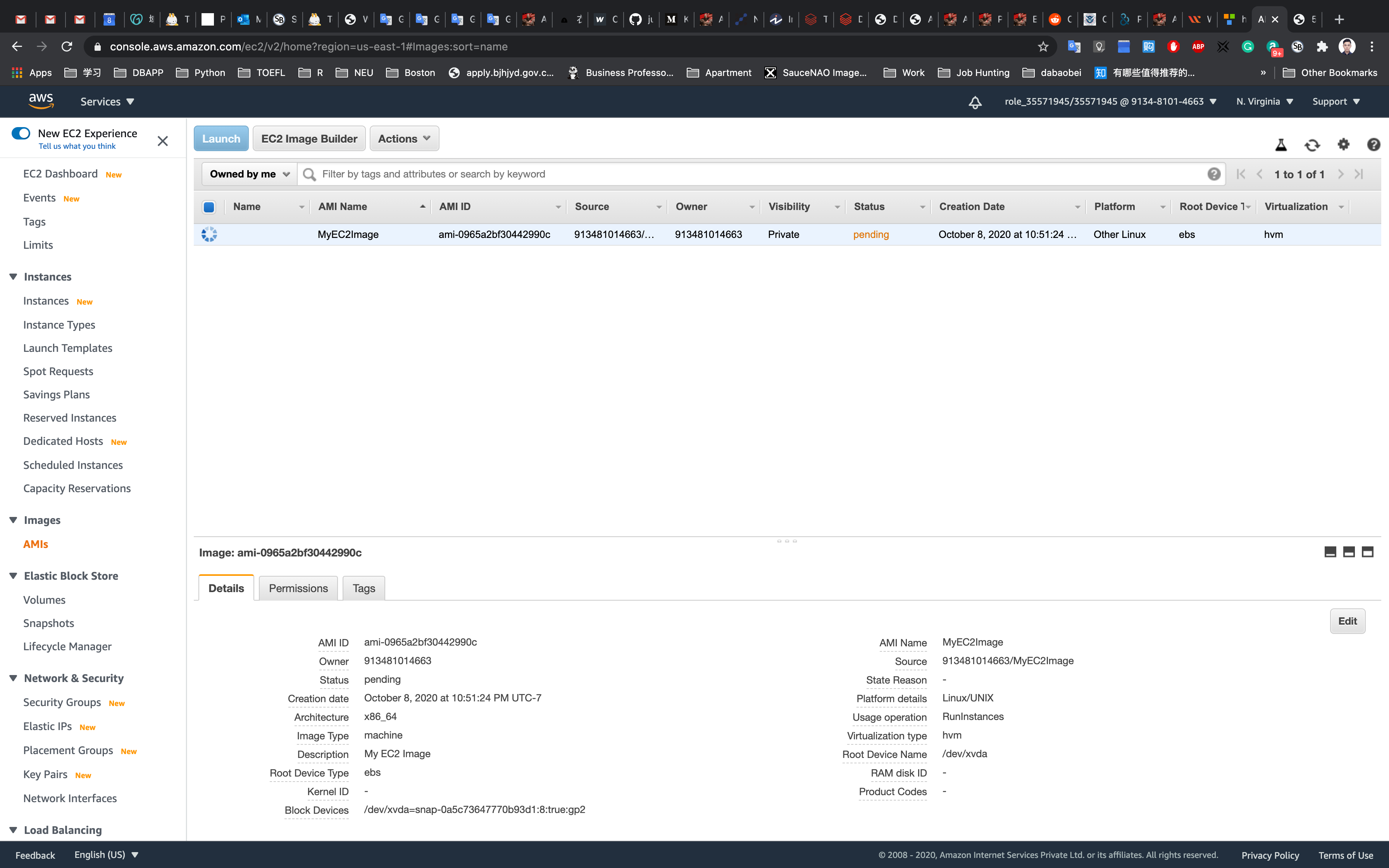
Task: Maximize the details pane to full height
Action: (x=1368, y=552)
